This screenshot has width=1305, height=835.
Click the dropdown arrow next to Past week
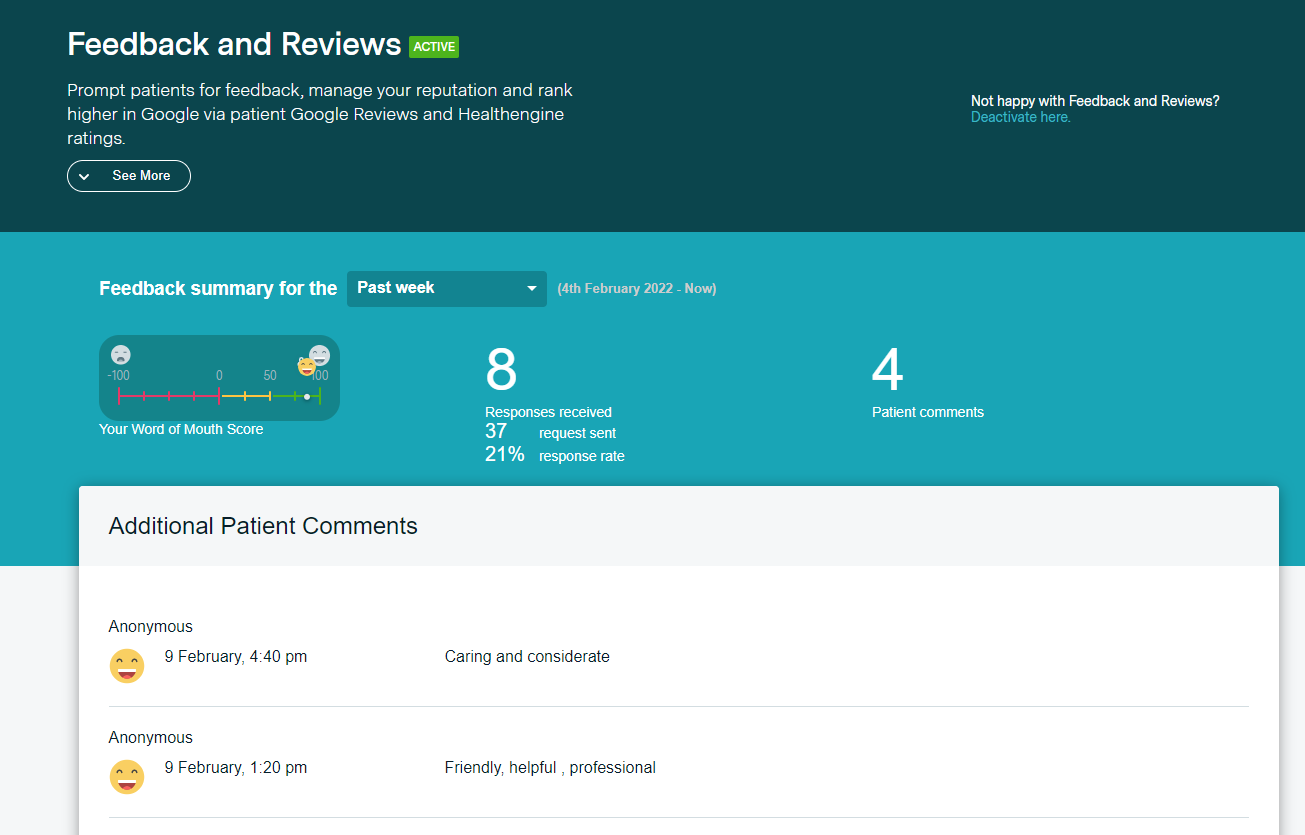coord(531,289)
